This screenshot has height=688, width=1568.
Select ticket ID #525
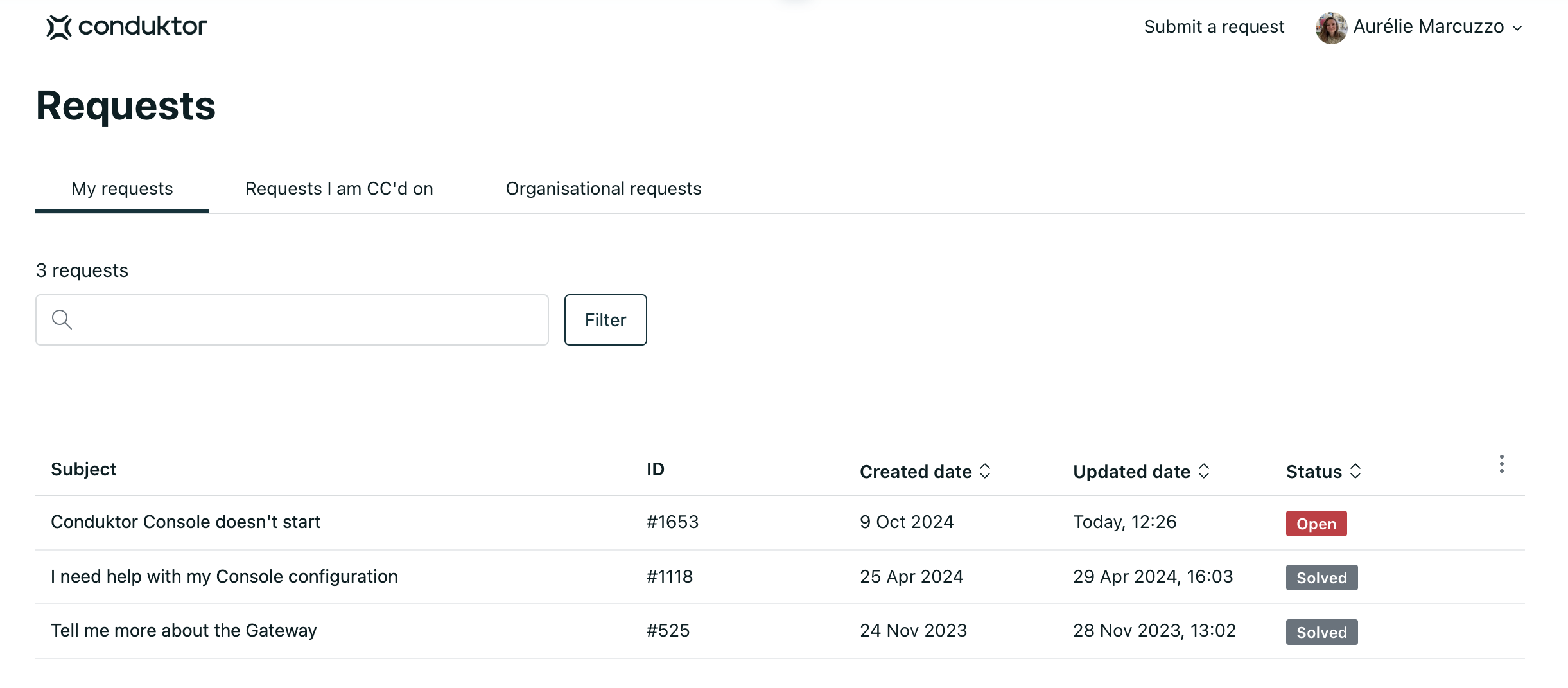coord(668,630)
